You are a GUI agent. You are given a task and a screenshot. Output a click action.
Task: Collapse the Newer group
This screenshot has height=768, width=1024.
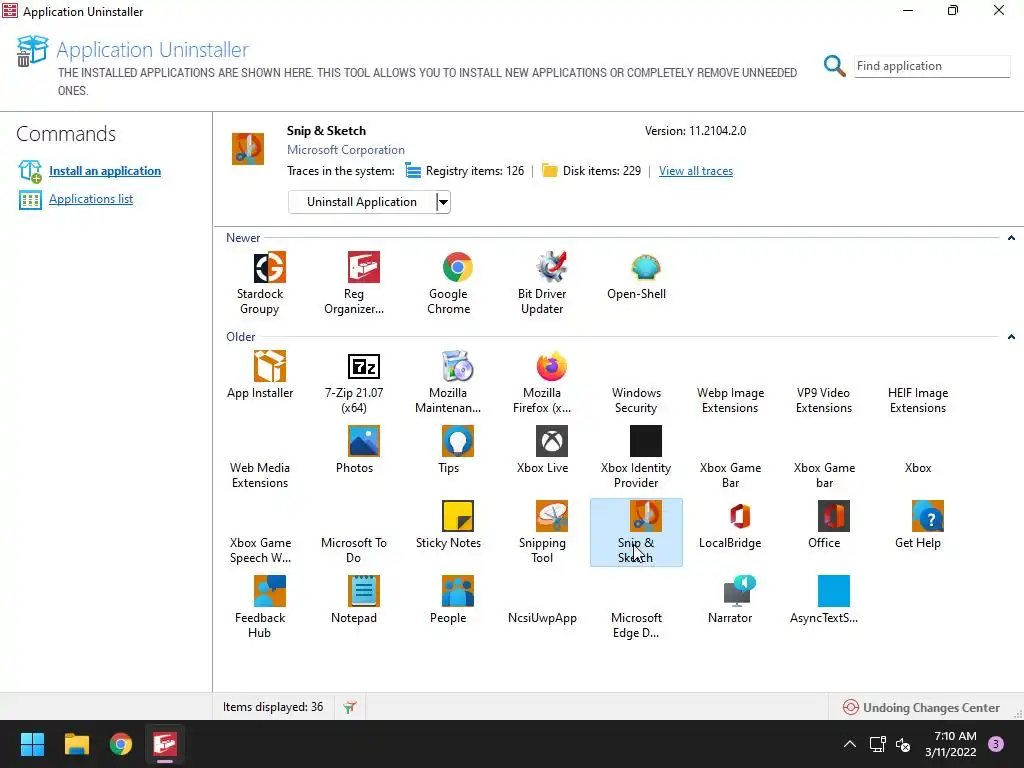click(x=1011, y=238)
